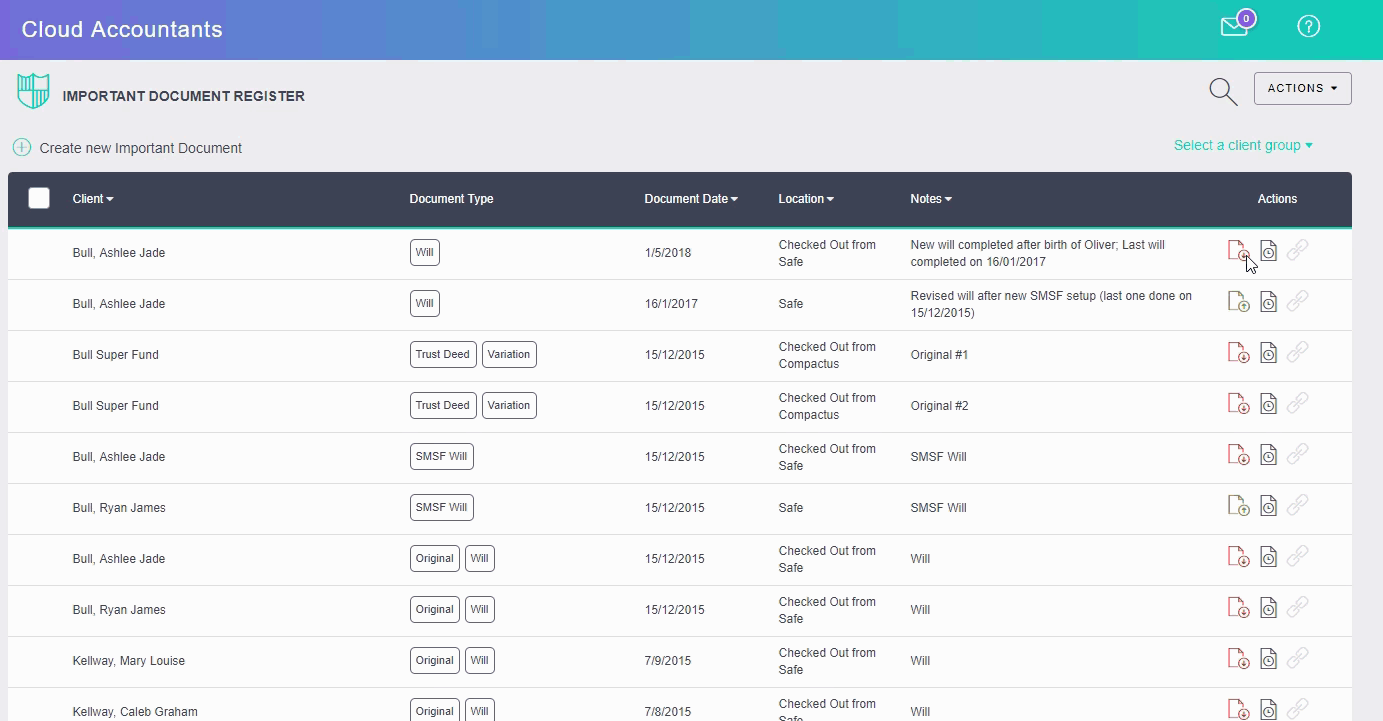
Task: Open history clock icon for Original #1 row
Action: click(x=1268, y=353)
